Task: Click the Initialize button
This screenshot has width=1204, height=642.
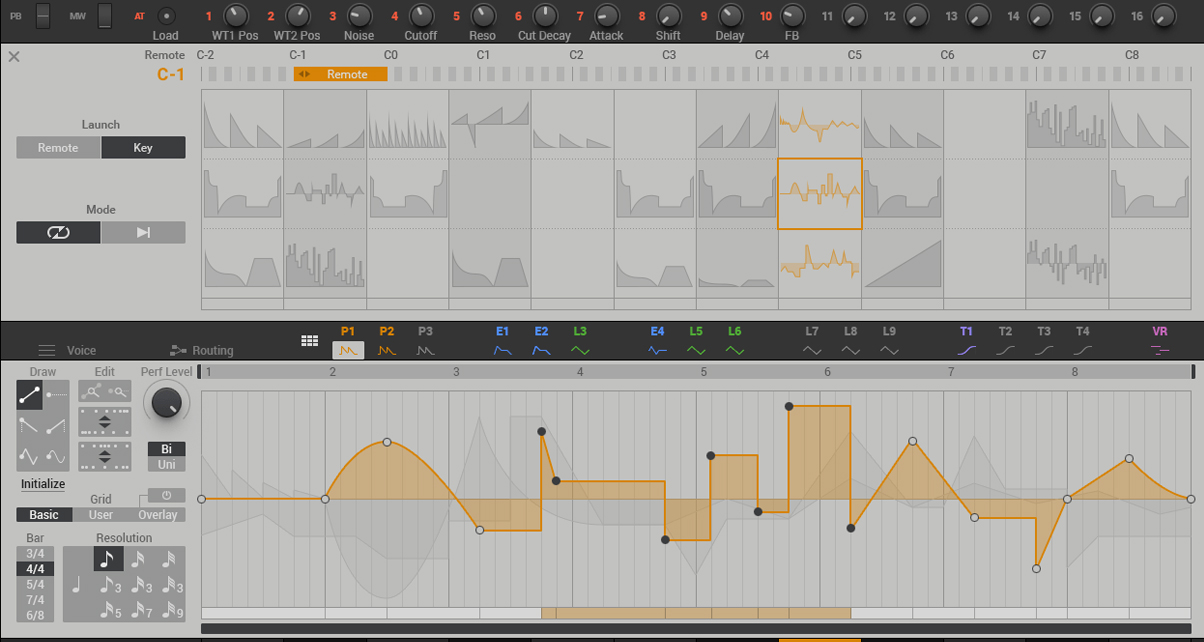Action: pos(43,484)
